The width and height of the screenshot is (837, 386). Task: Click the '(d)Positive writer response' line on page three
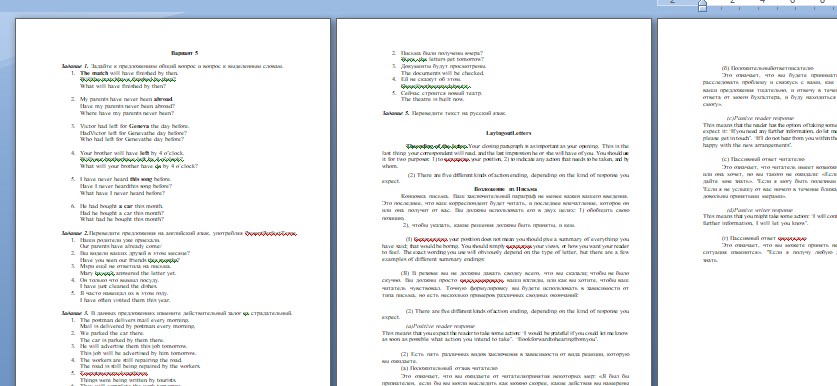(760, 210)
